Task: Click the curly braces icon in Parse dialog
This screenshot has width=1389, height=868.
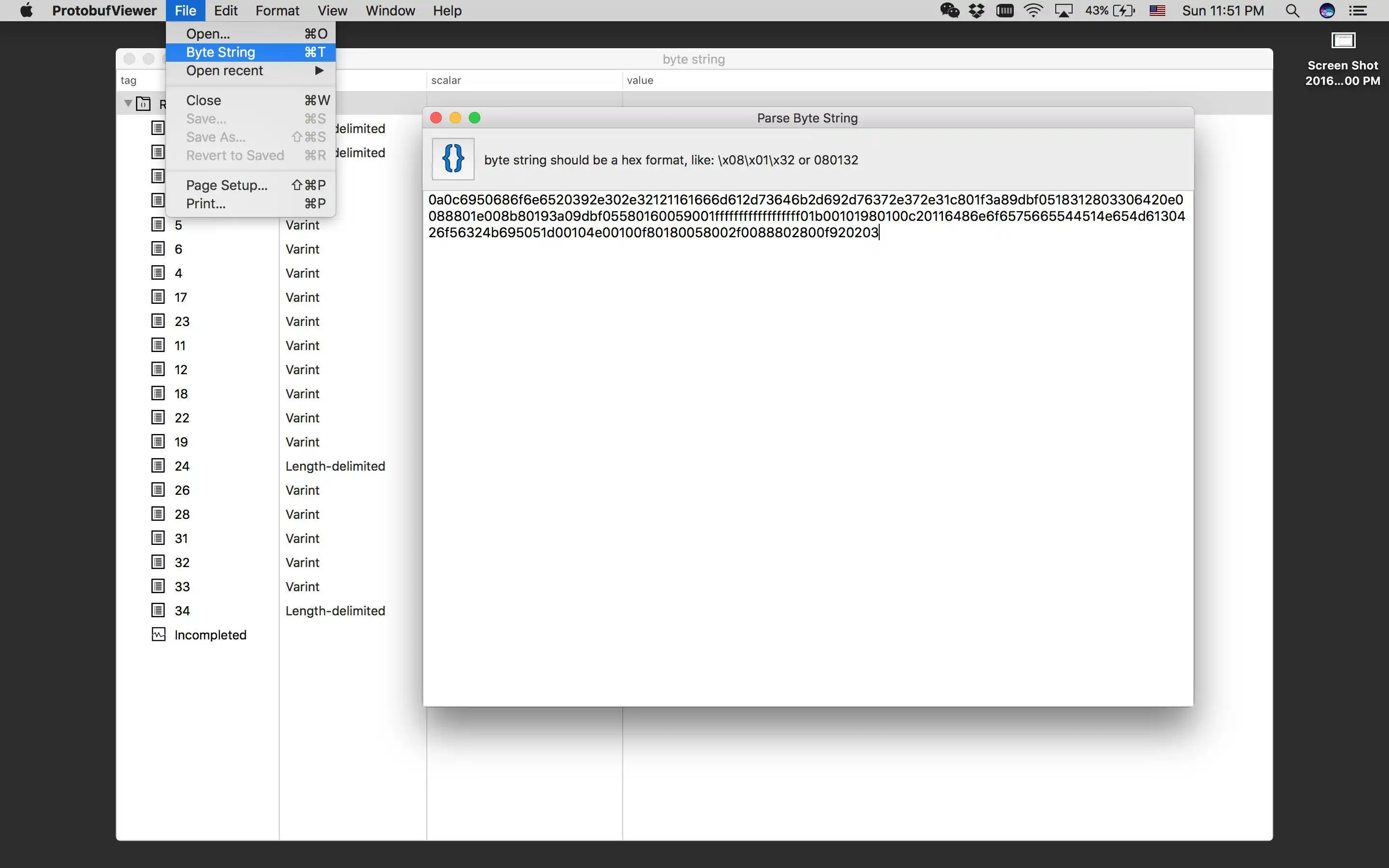Action: 453,159
